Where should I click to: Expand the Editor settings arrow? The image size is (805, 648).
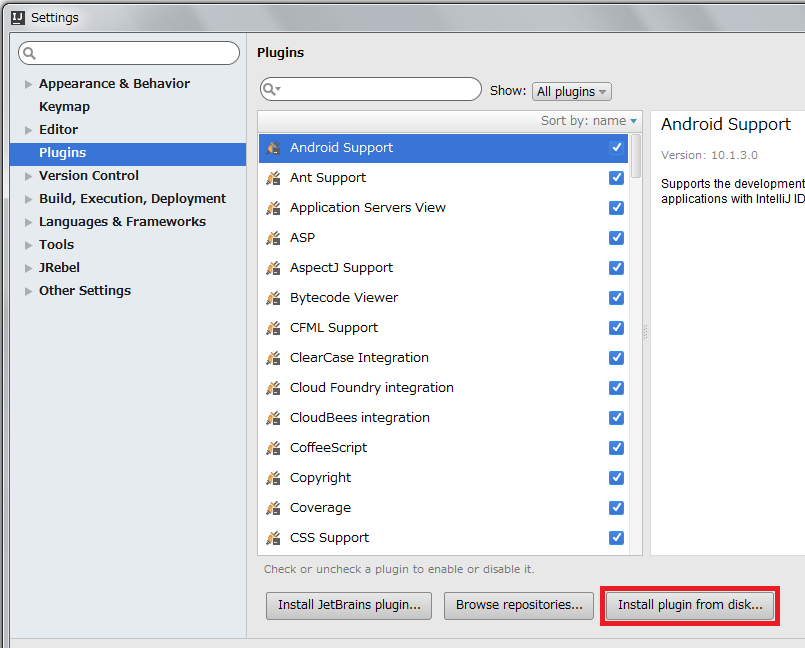click(x=28, y=130)
